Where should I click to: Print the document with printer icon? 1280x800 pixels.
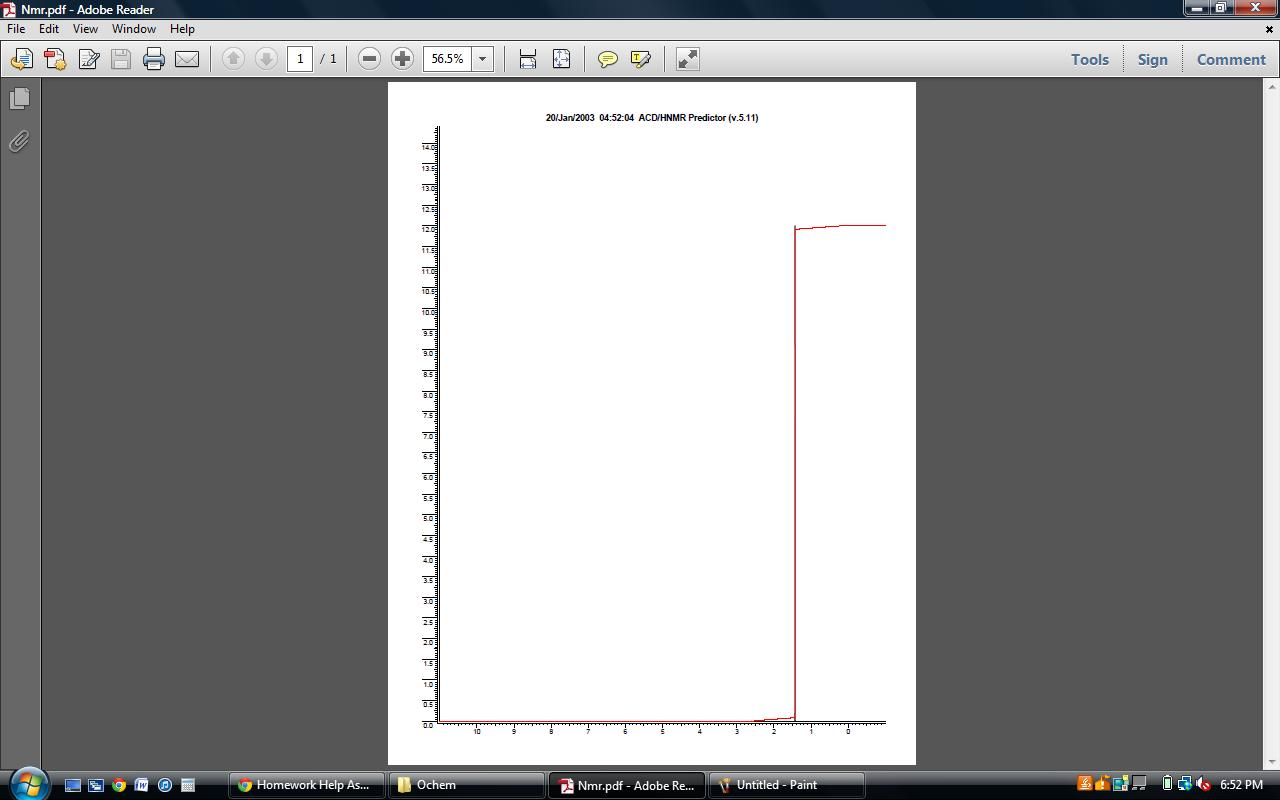154,59
